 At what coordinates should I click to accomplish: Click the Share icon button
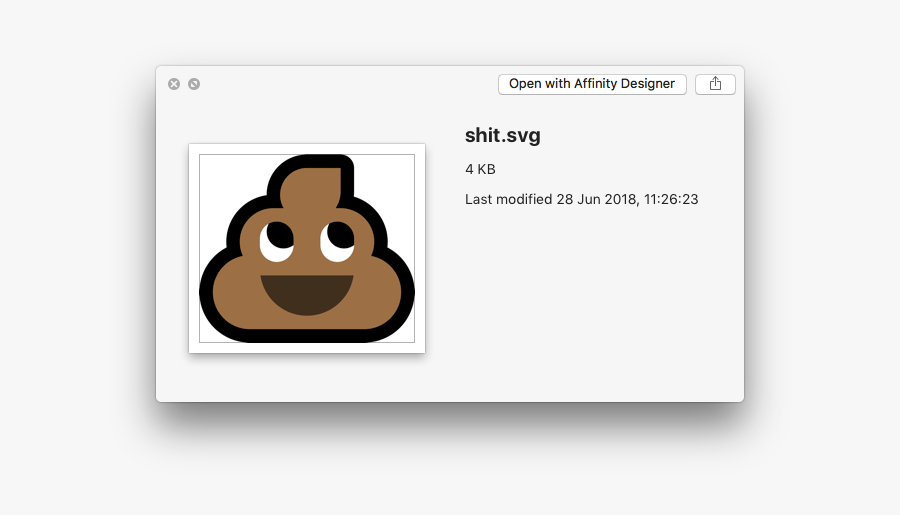pyautogui.click(x=715, y=84)
